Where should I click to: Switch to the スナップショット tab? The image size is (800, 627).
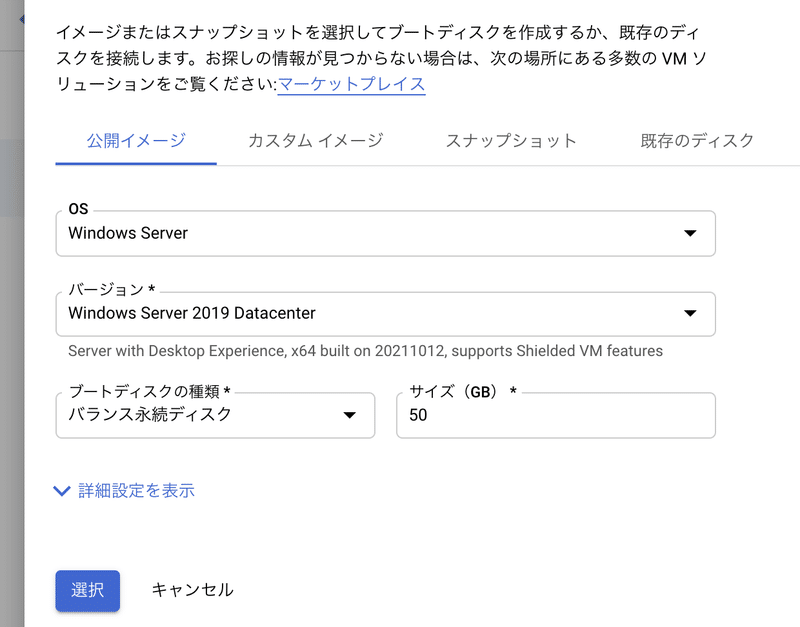[511, 141]
